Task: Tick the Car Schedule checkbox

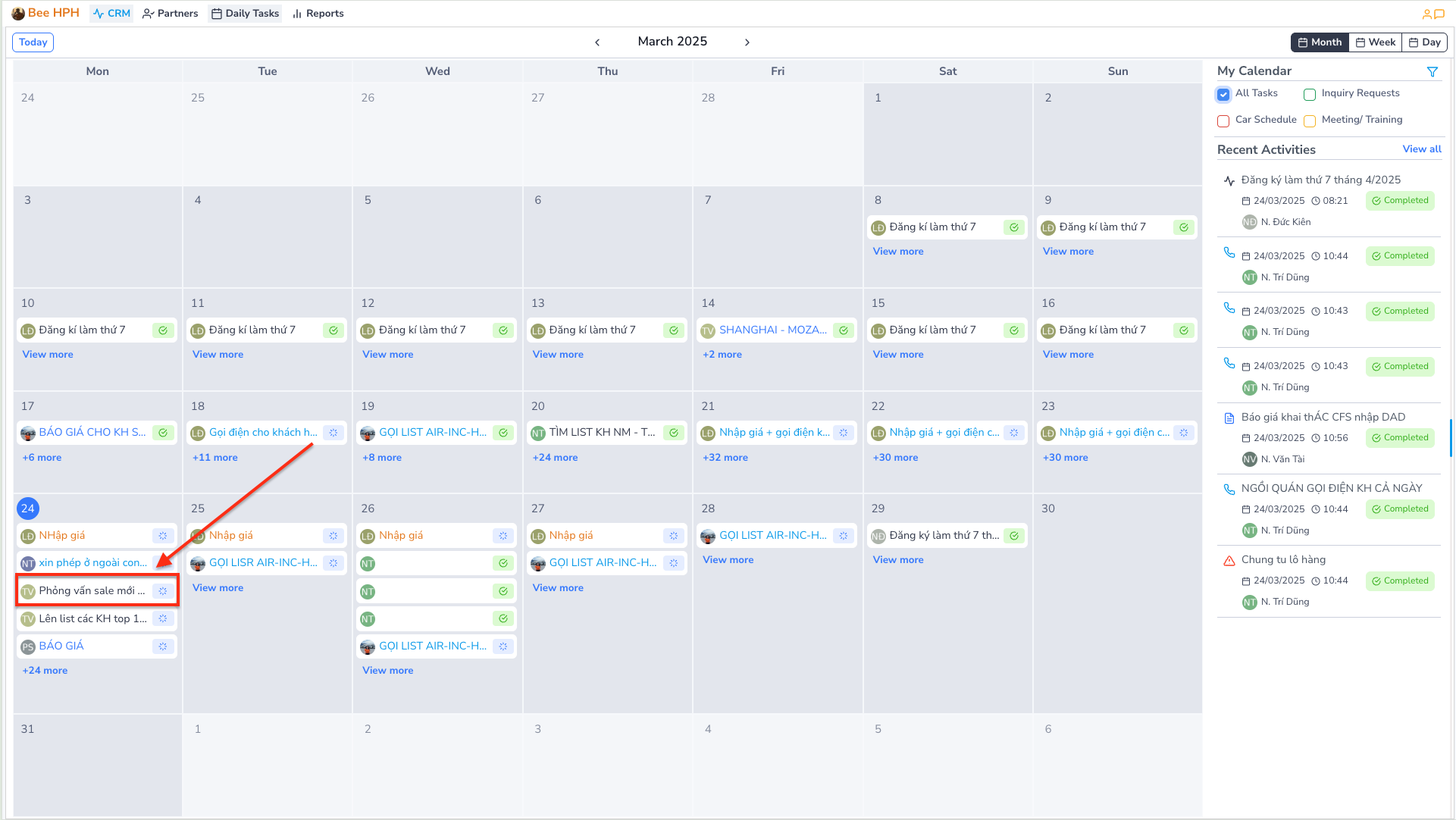Action: [x=1223, y=121]
